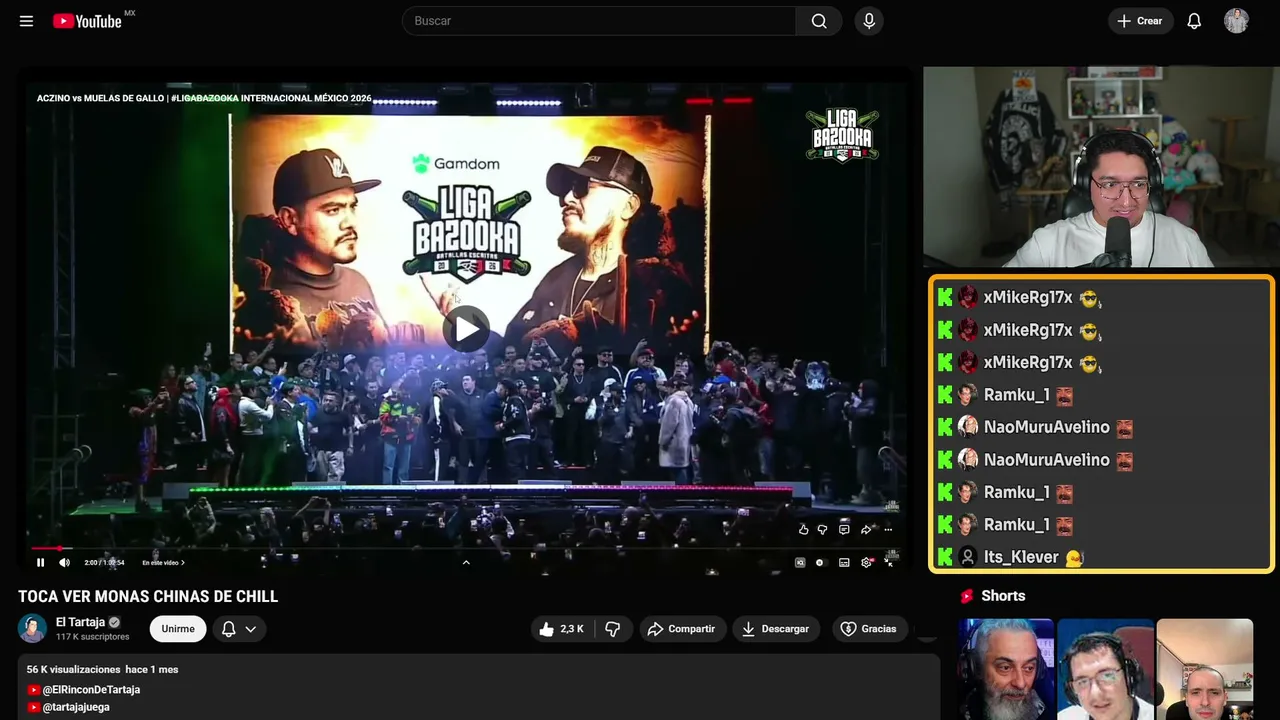Open the middle Short with the headset wearer
Viewport: 1280px width, 720px height.
(x=1105, y=669)
